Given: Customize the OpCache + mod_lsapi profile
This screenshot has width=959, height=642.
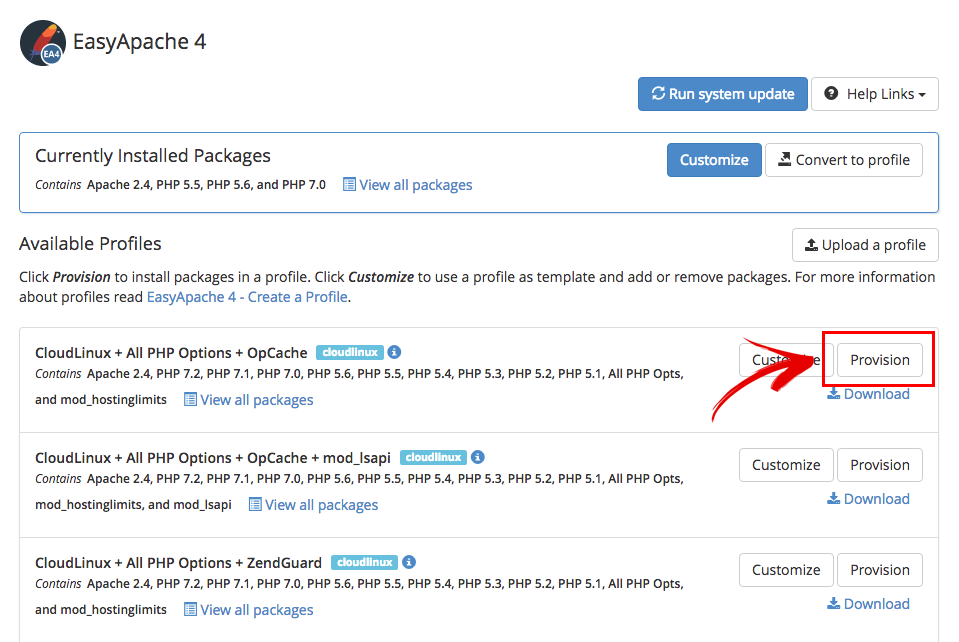Looking at the screenshot, I should pyautogui.click(x=786, y=465).
